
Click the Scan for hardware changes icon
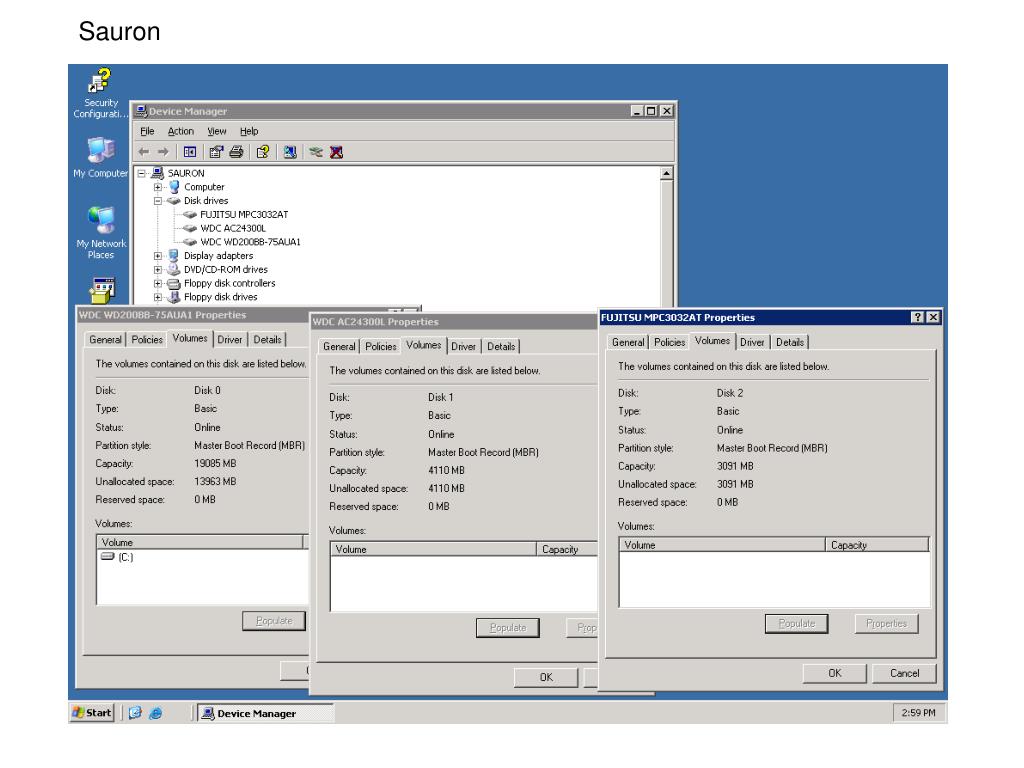tap(290, 152)
